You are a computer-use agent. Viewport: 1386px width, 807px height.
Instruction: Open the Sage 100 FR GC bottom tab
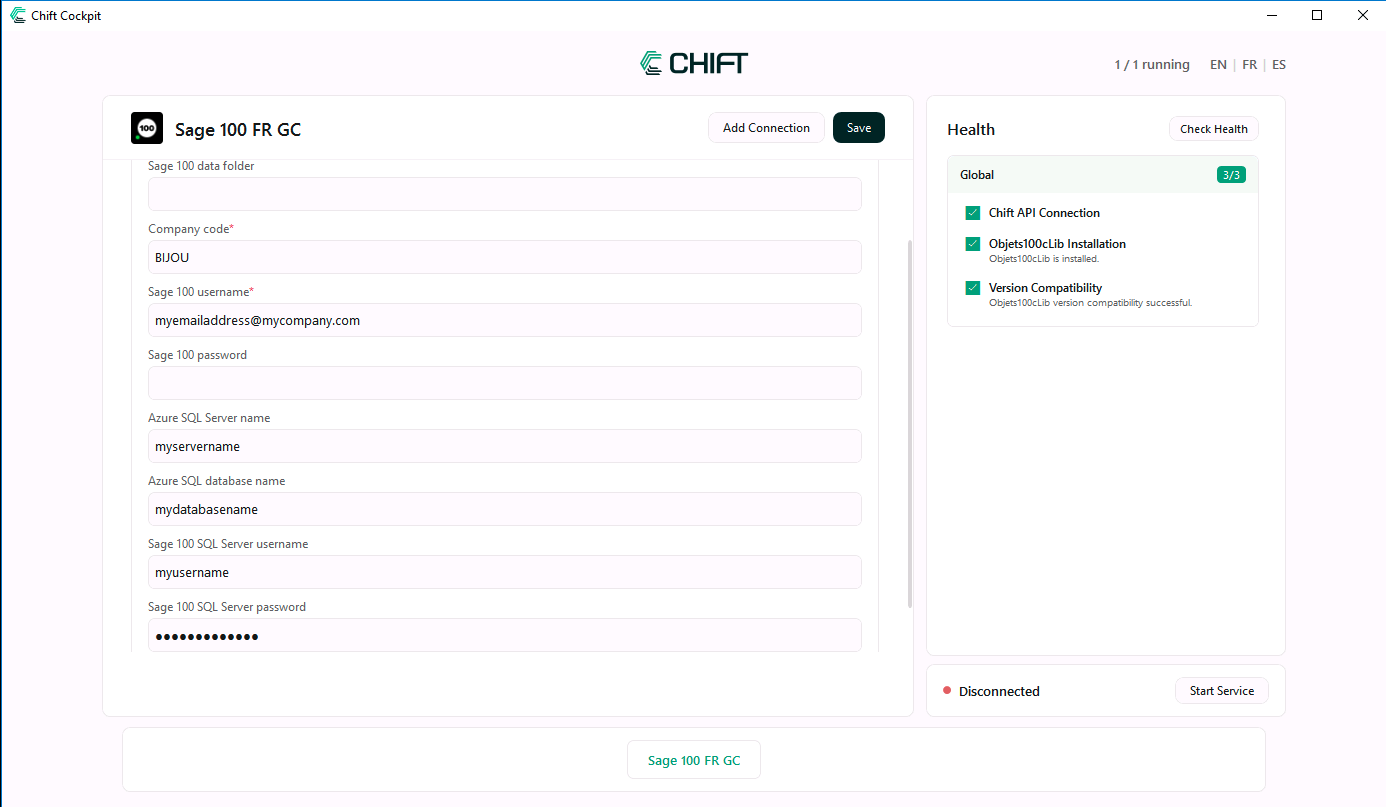694,760
